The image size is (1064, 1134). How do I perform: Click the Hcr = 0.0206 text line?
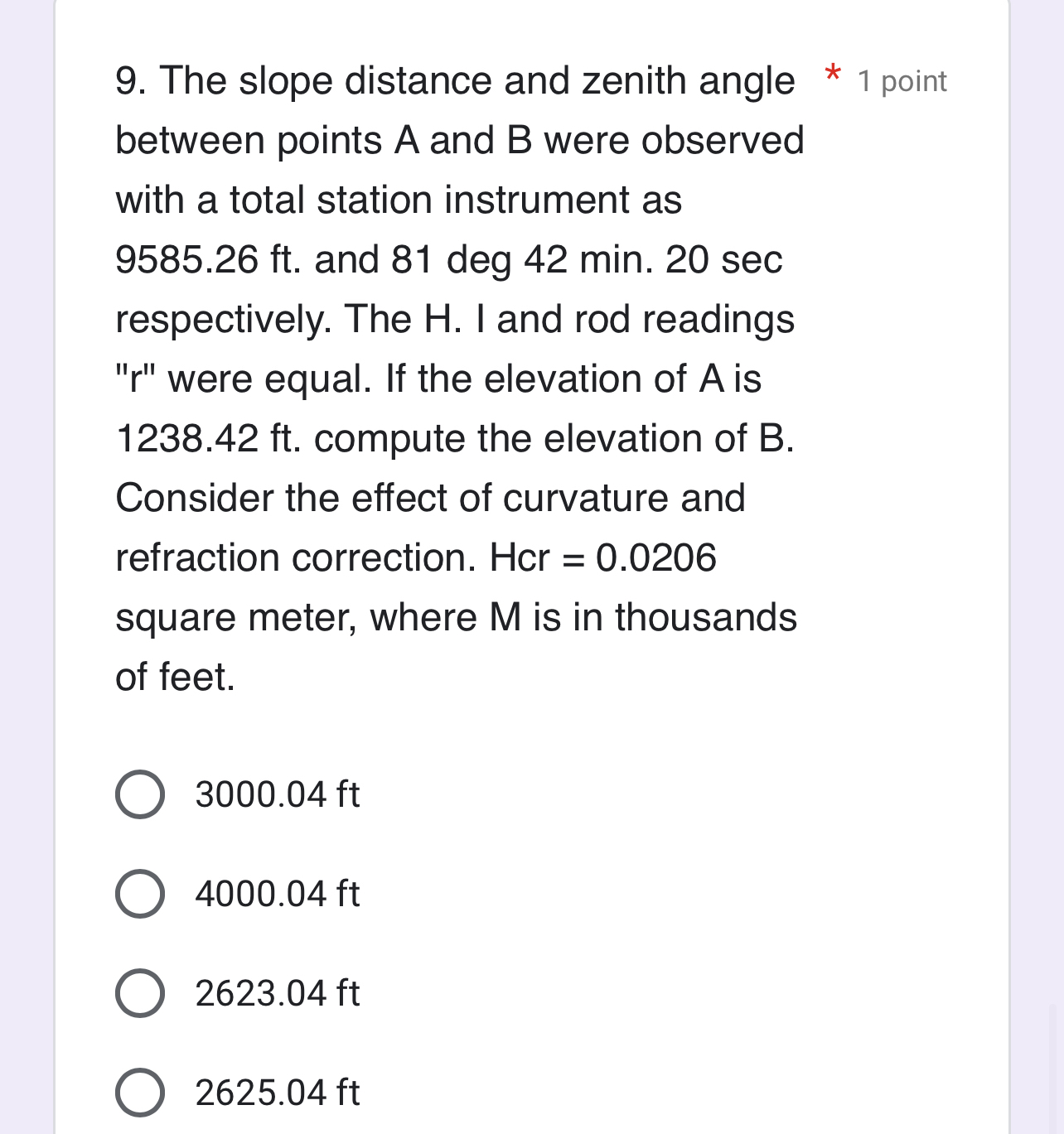tap(414, 557)
